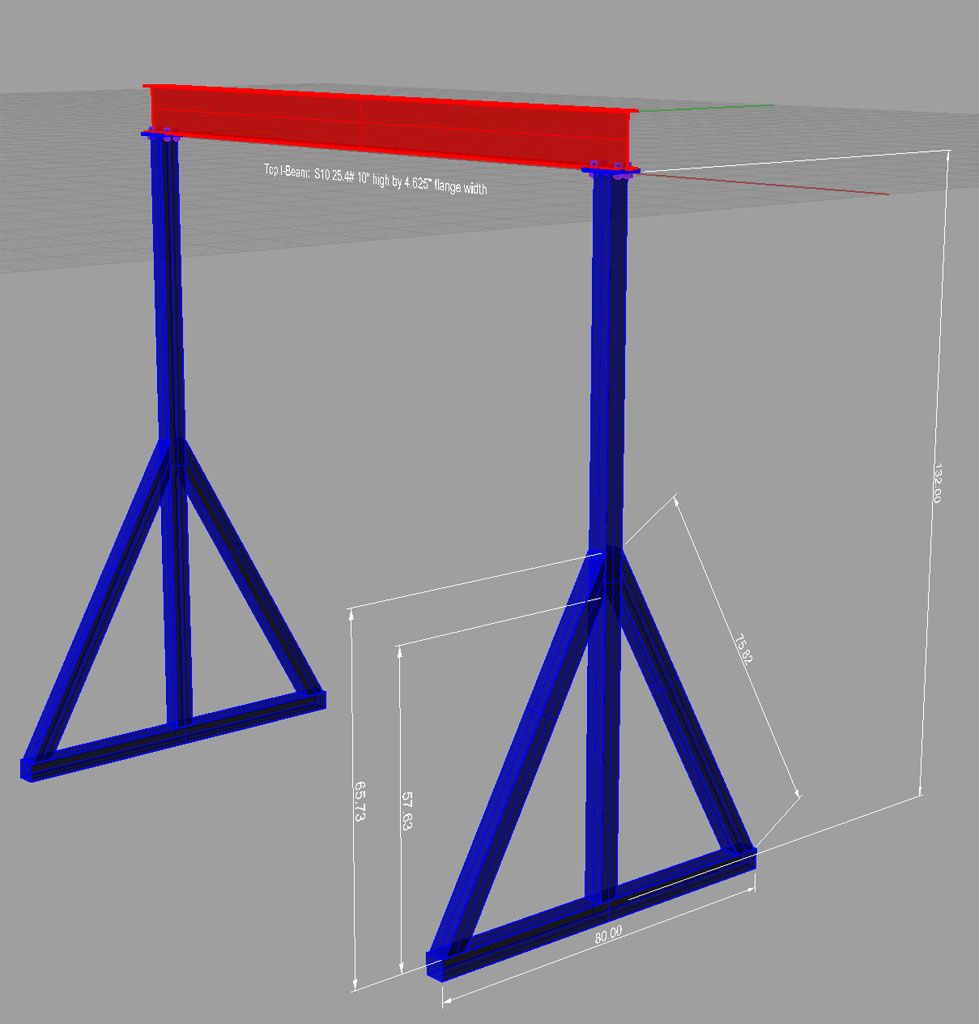This screenshot has width=979, height=1024.
Task: Select the right blue vertical post
Action: tap(607, 536)
